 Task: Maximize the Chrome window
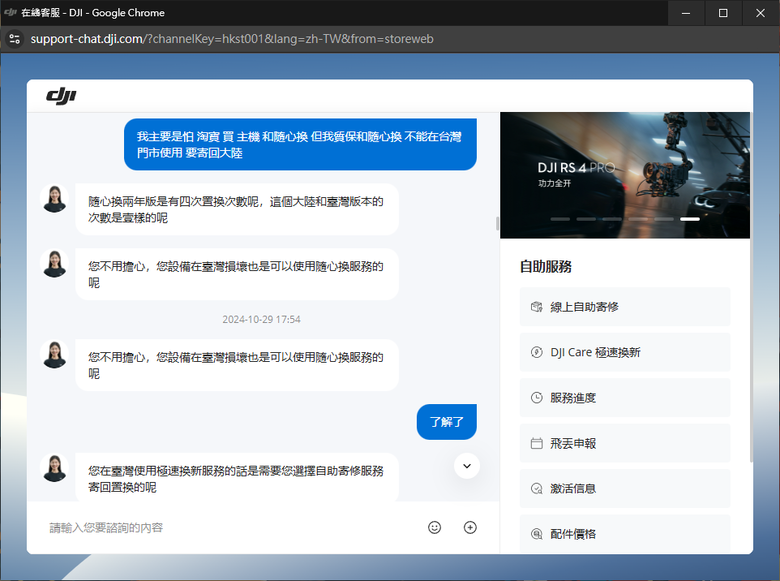click(x=723, y=13)
